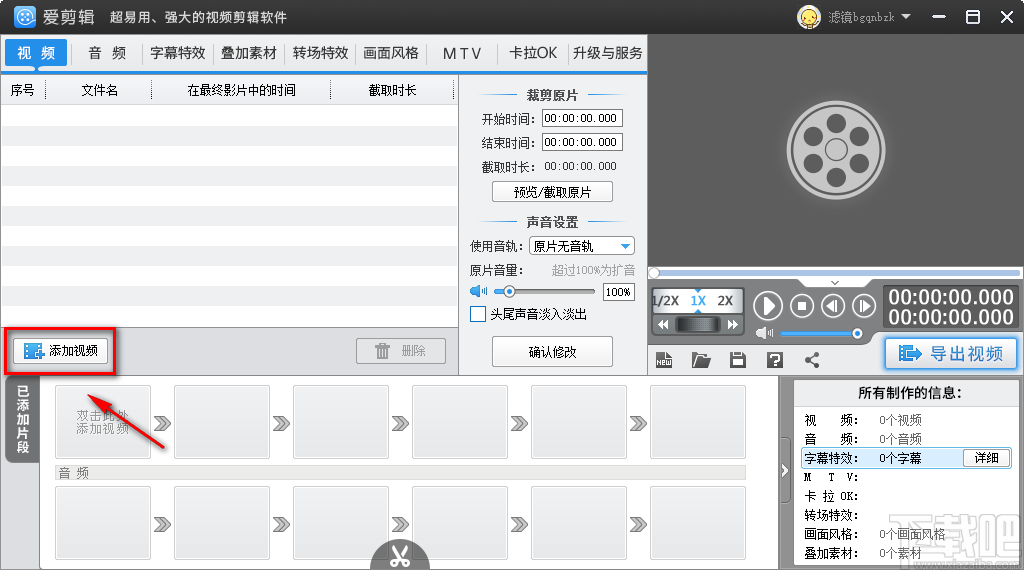Click the 截取时长 column header
Viewport: 1024px width, 570px height.
click(392, 90)
